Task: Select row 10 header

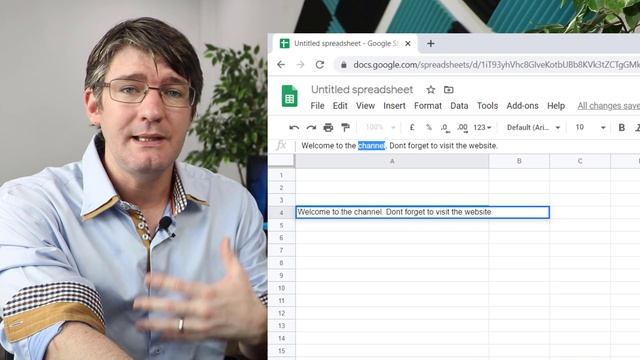Action: tap(281, 288)
